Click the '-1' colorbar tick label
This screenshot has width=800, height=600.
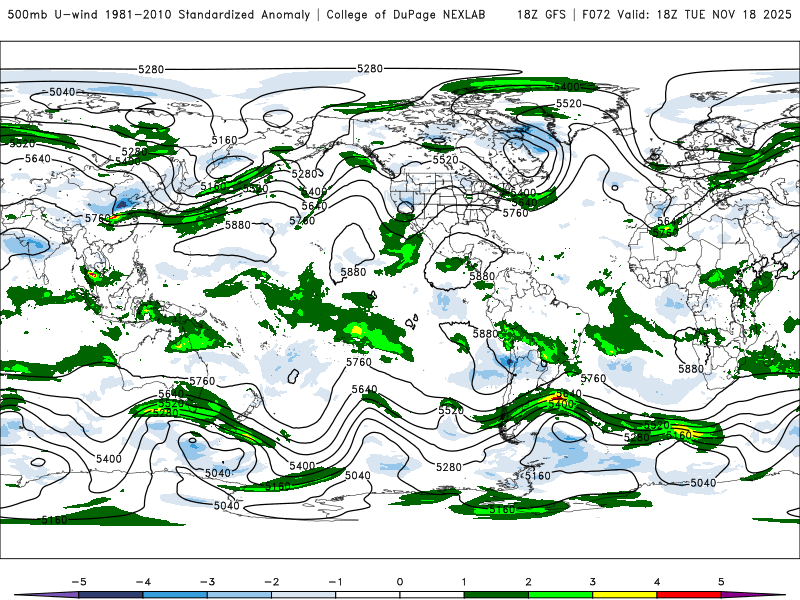(335, 582)
